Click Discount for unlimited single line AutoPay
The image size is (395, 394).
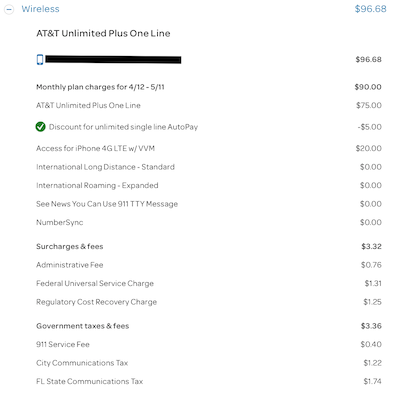[123, 127]
